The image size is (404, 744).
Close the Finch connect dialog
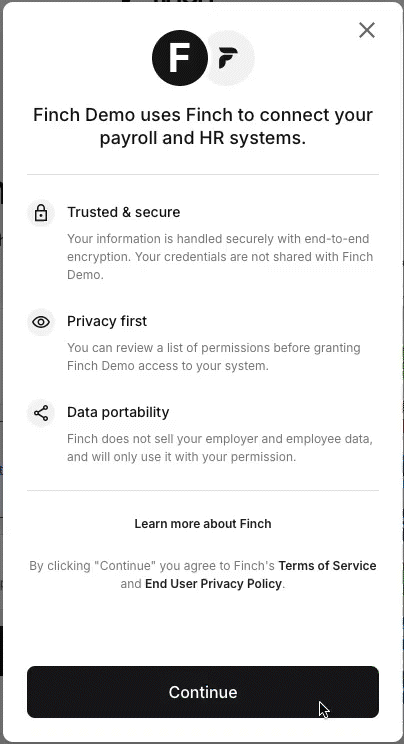366,30
